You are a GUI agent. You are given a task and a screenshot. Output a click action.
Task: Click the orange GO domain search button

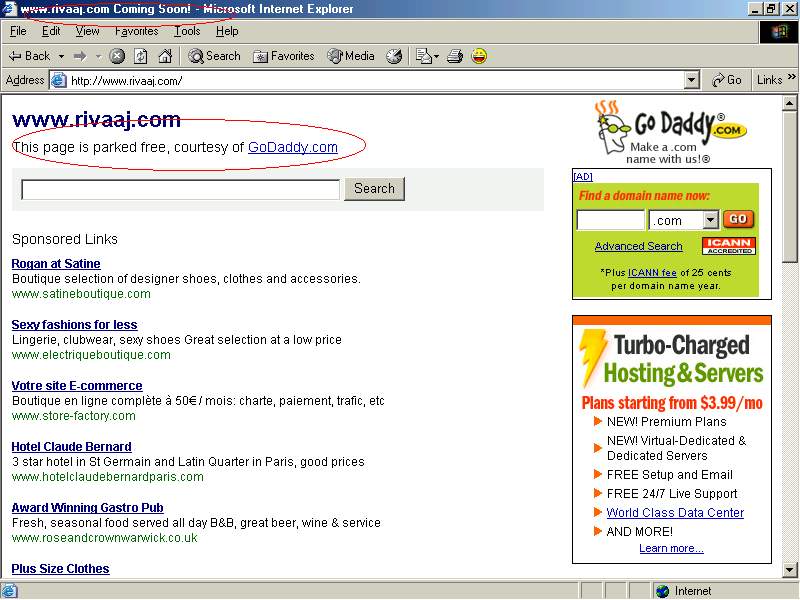[738, 219]
